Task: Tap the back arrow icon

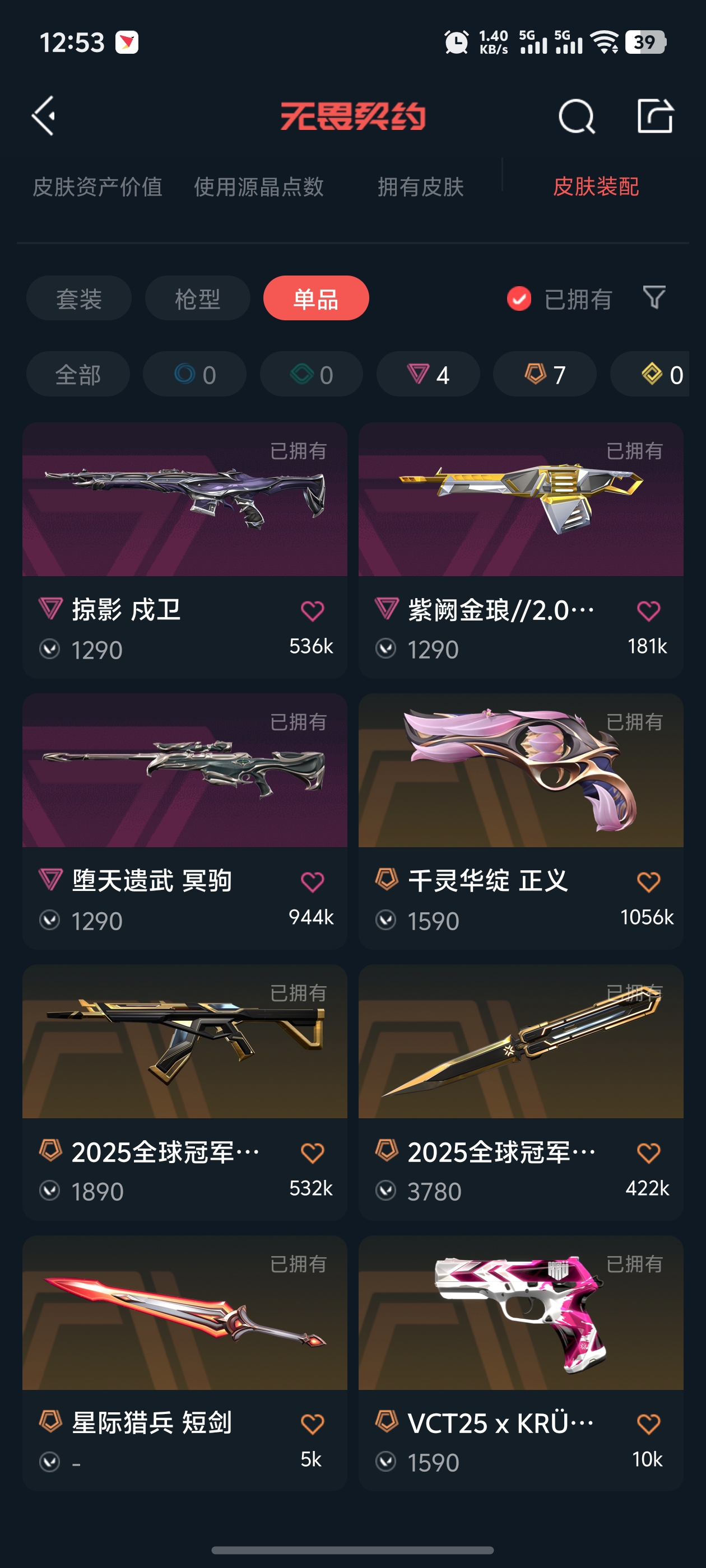Action: [x=44, y=115]
